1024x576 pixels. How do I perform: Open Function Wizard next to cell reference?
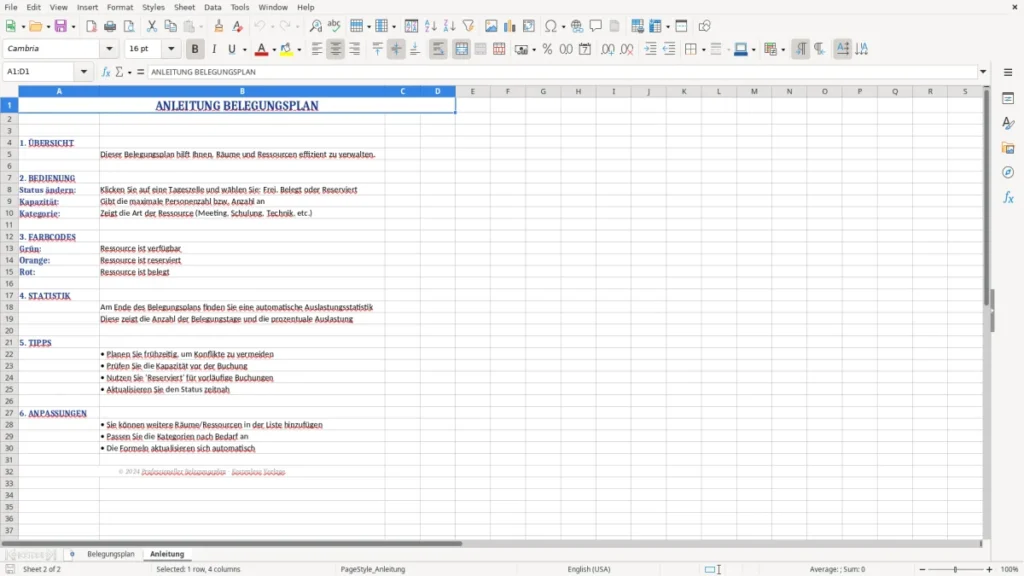(106, 72)
